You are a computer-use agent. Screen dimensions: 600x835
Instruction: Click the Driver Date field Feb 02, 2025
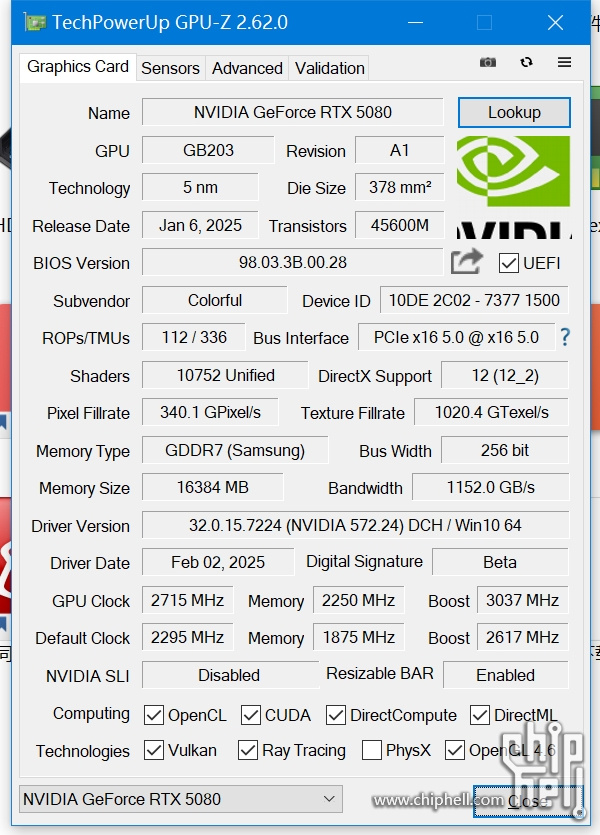point(218,562)
